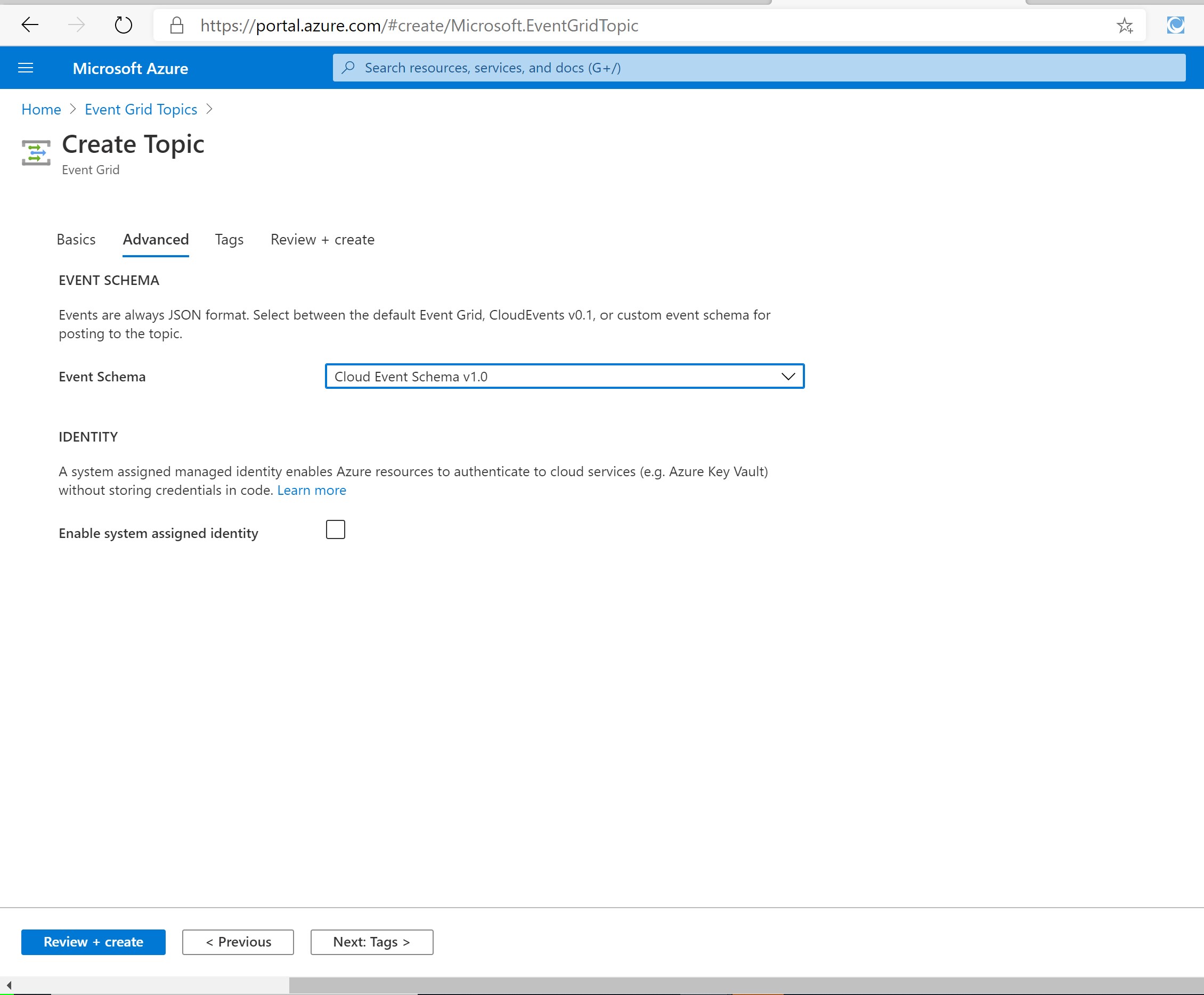Click the horizontal scrollbar thumb

point(745,985)
